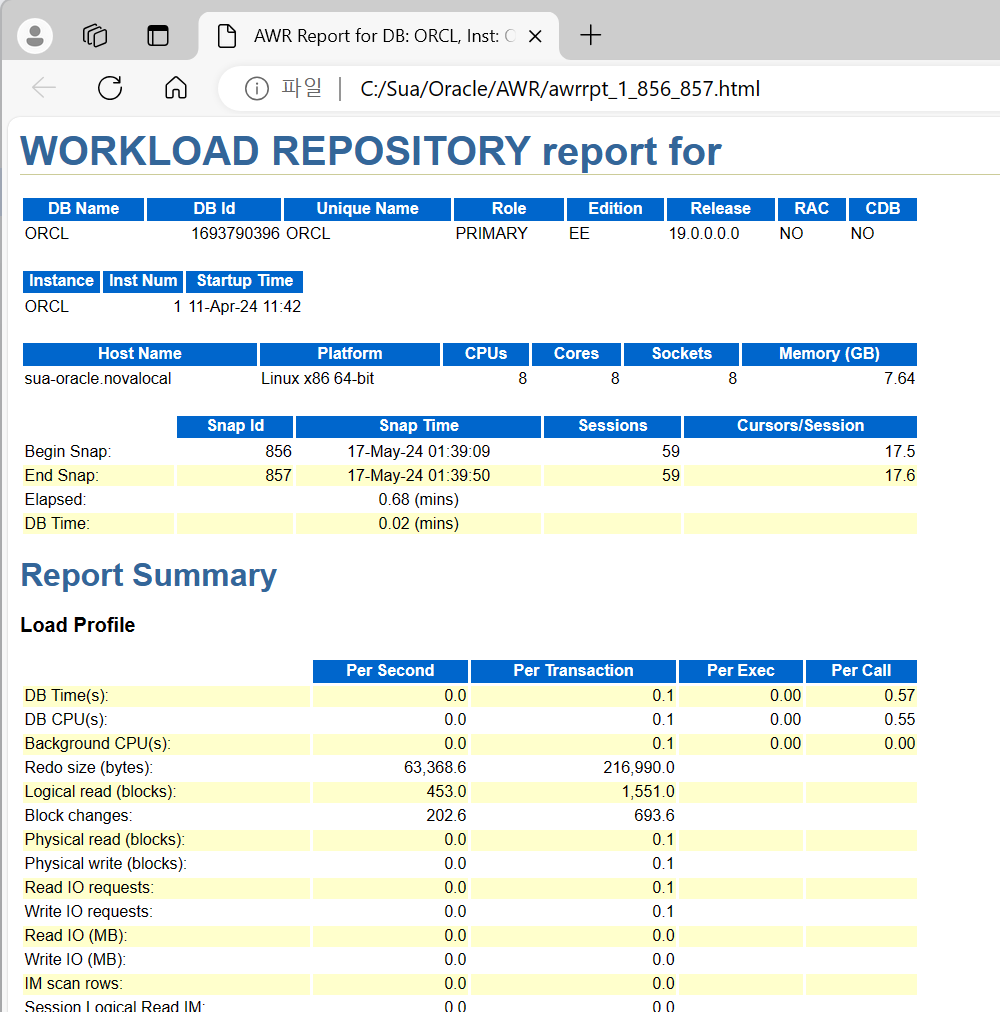
Task: Click the DB Name column header
Action: coord(83,208)
